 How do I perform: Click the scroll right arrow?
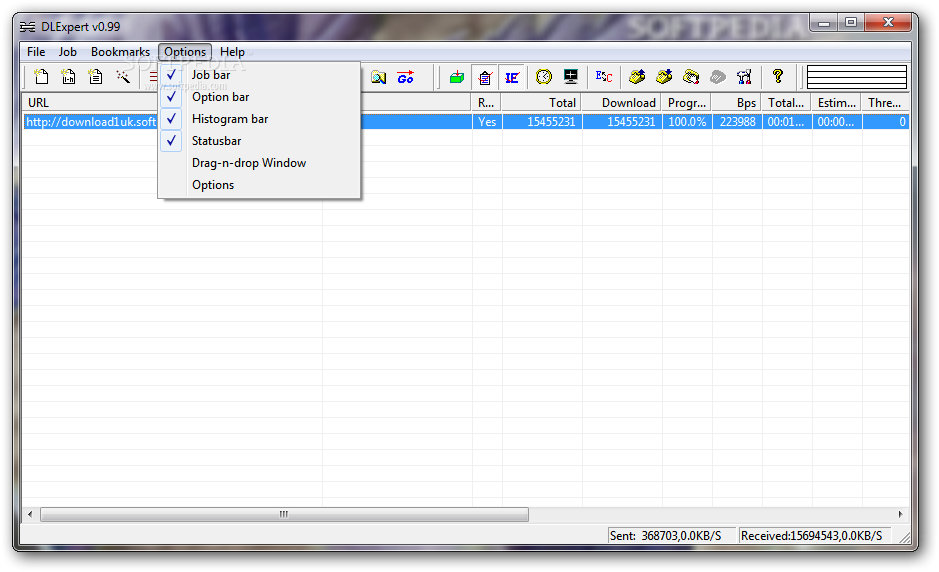coord(900,514)
